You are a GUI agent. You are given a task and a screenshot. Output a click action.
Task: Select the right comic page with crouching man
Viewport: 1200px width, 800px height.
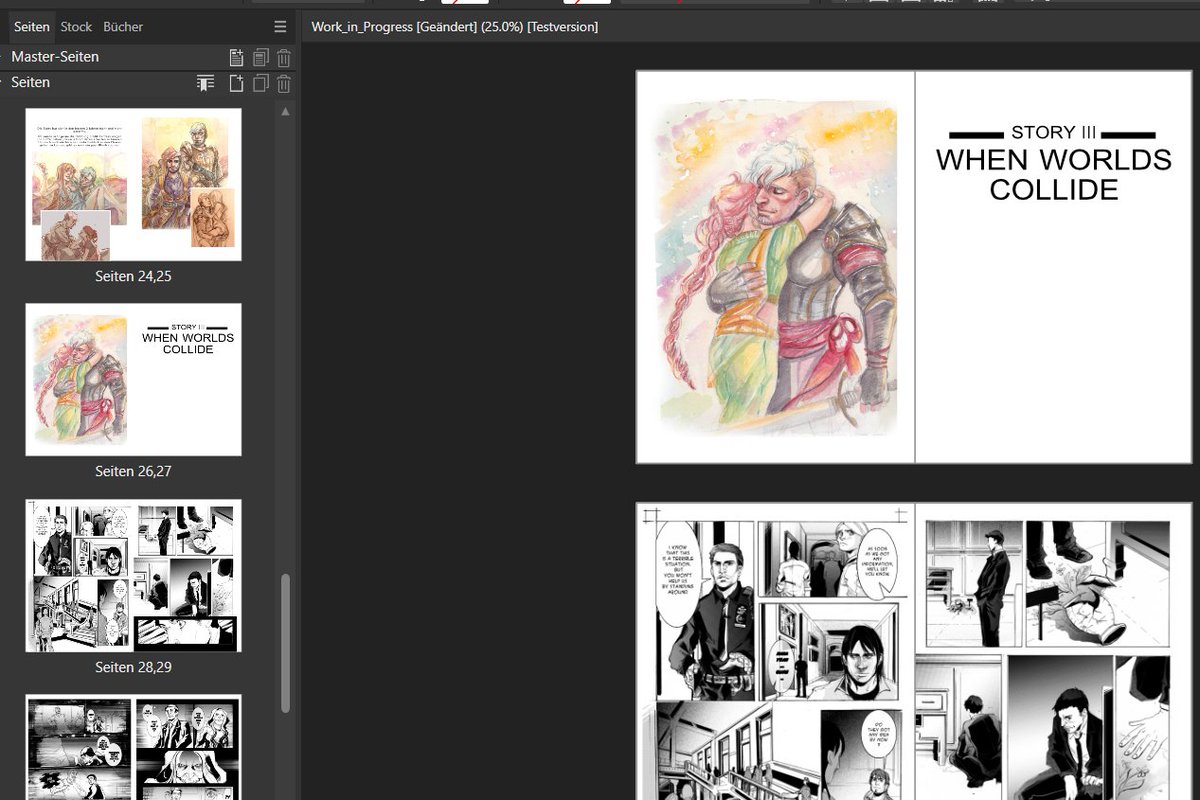[x=1053, y=650]
